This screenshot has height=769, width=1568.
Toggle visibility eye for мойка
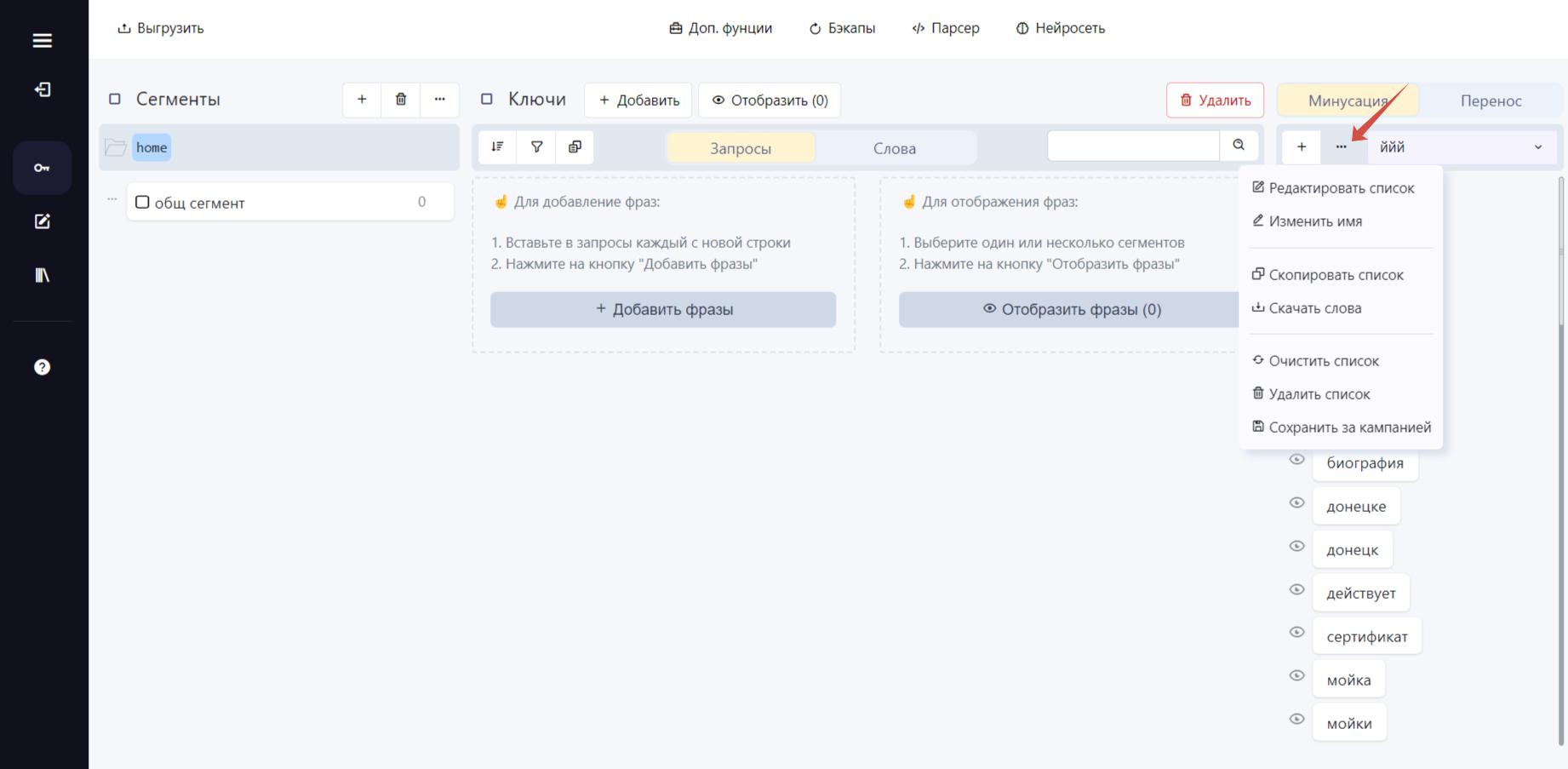1296,676
